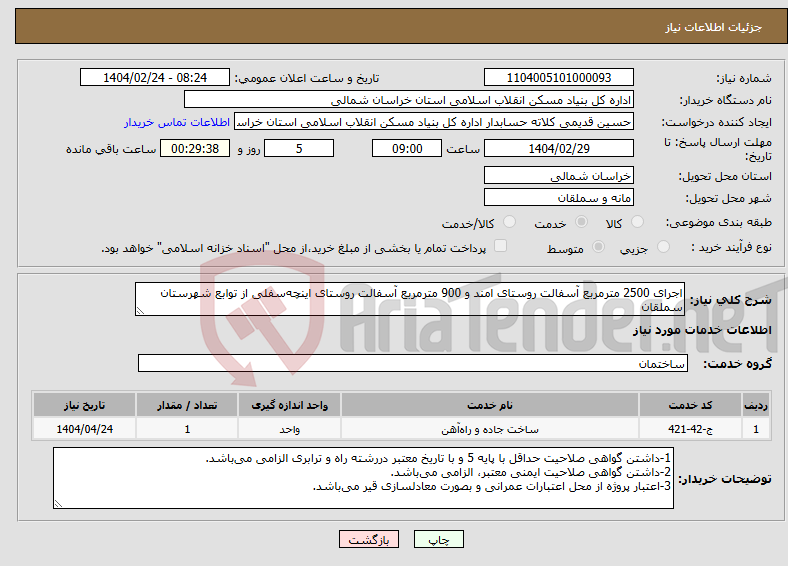Click the announcement date field 1404/02/24 - 08:24

coord(155,77)
